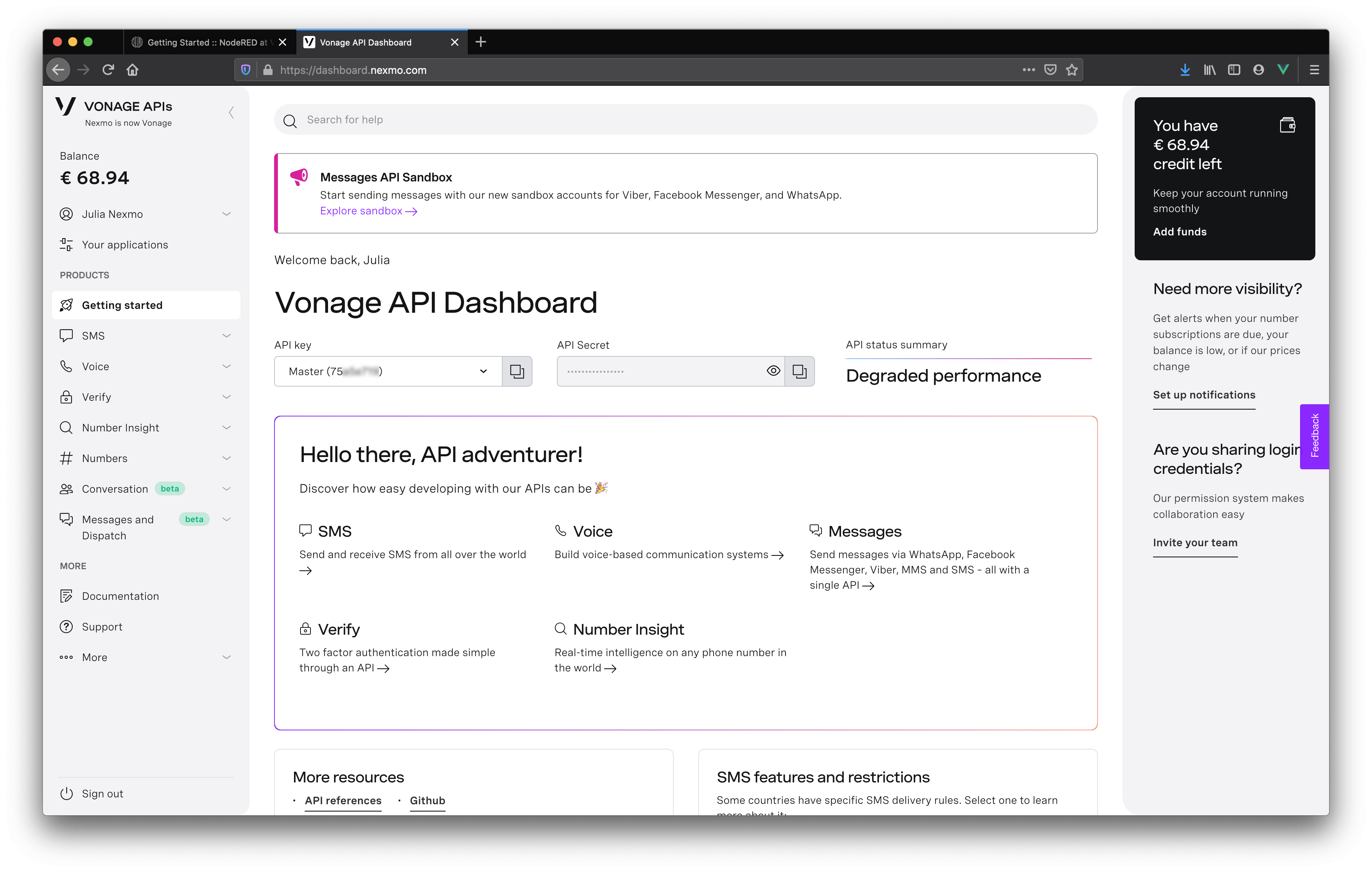Collapse the sidebar with the chevron
1372x872 pixels.
pos(231,113)
